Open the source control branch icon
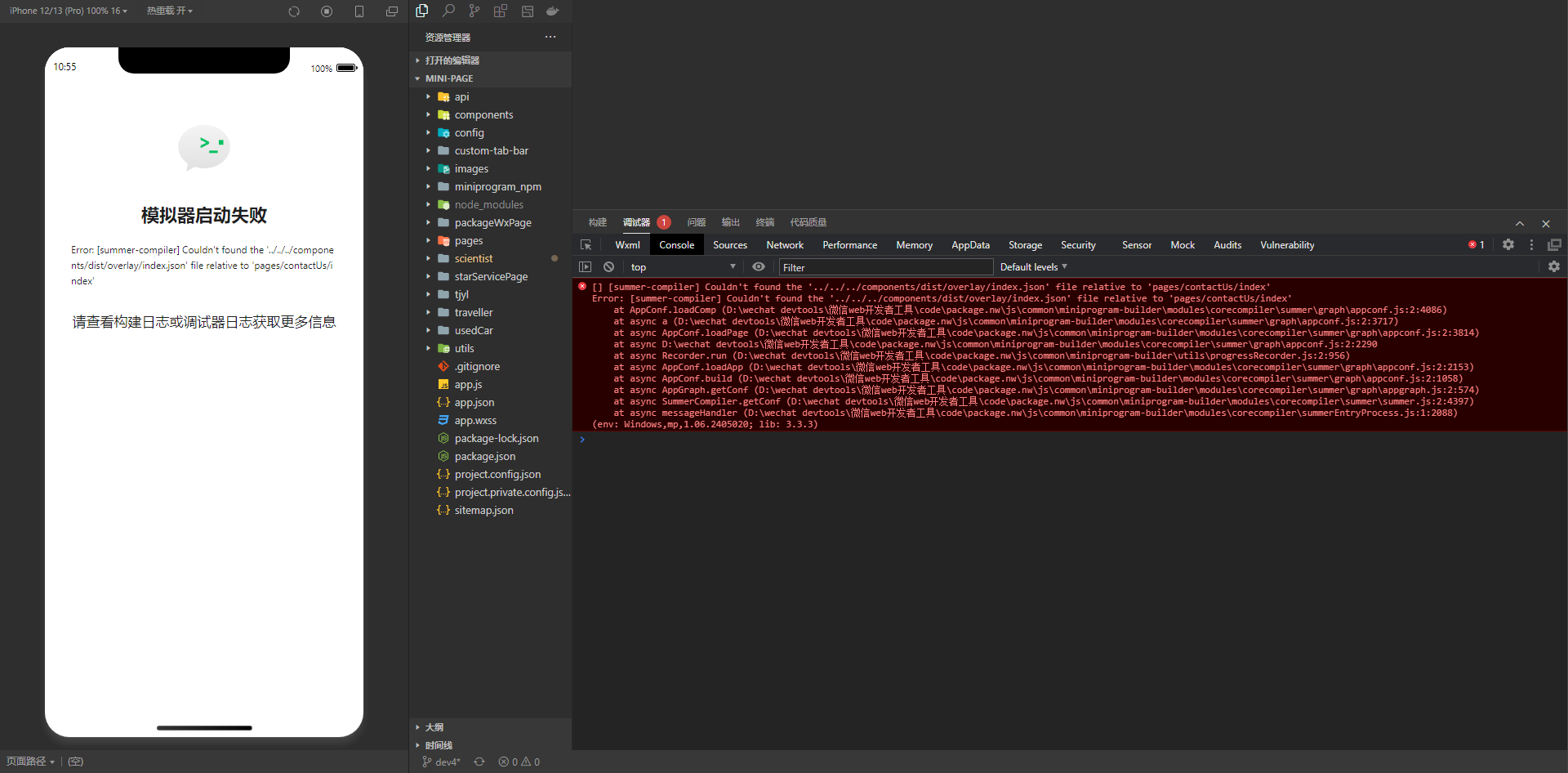The width and height of the screenshot is (1568, 773). coord(474,11)
